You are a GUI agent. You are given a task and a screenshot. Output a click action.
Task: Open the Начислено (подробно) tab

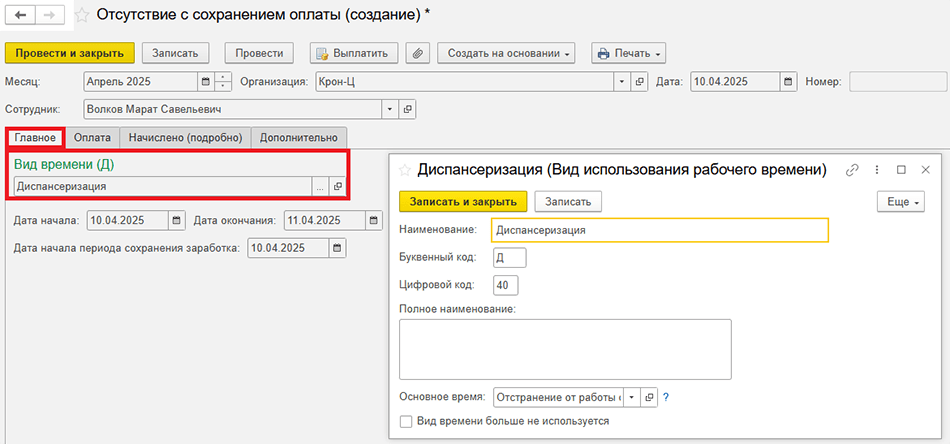click(x=185, y=138)
